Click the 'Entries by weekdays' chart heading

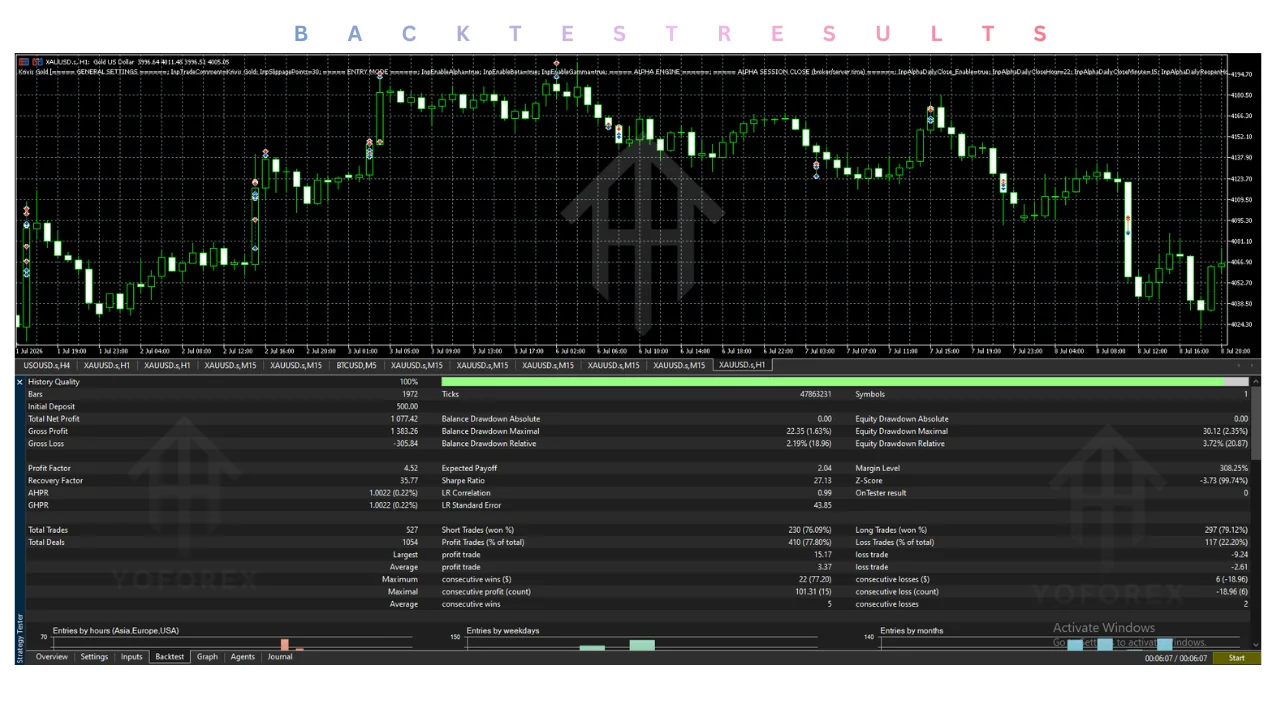[x=503, y=631]
